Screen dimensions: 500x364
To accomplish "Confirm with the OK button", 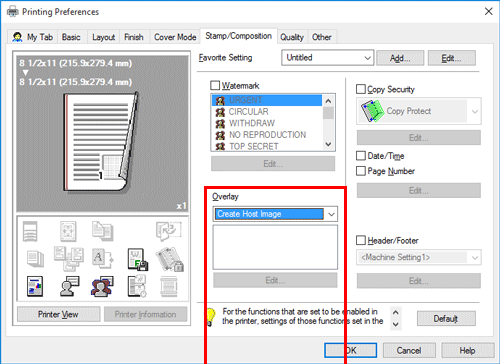I will (x=351, y=350).
